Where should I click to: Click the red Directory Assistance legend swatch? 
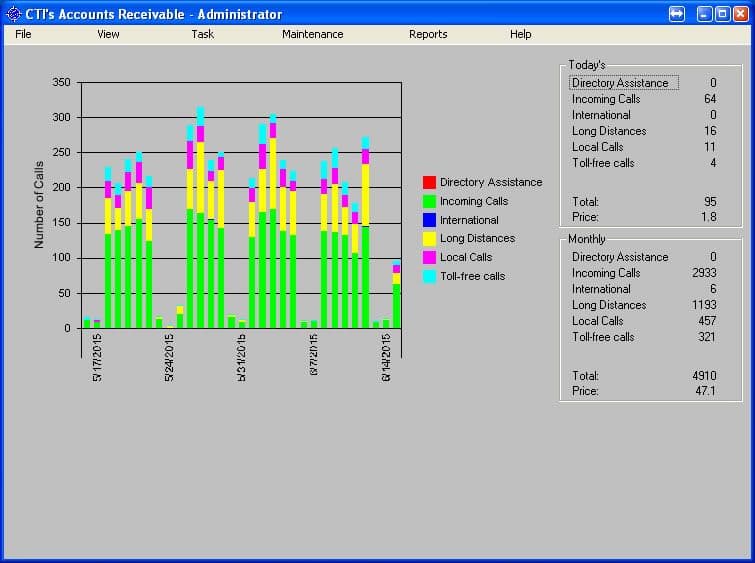[x=429, y=183]
